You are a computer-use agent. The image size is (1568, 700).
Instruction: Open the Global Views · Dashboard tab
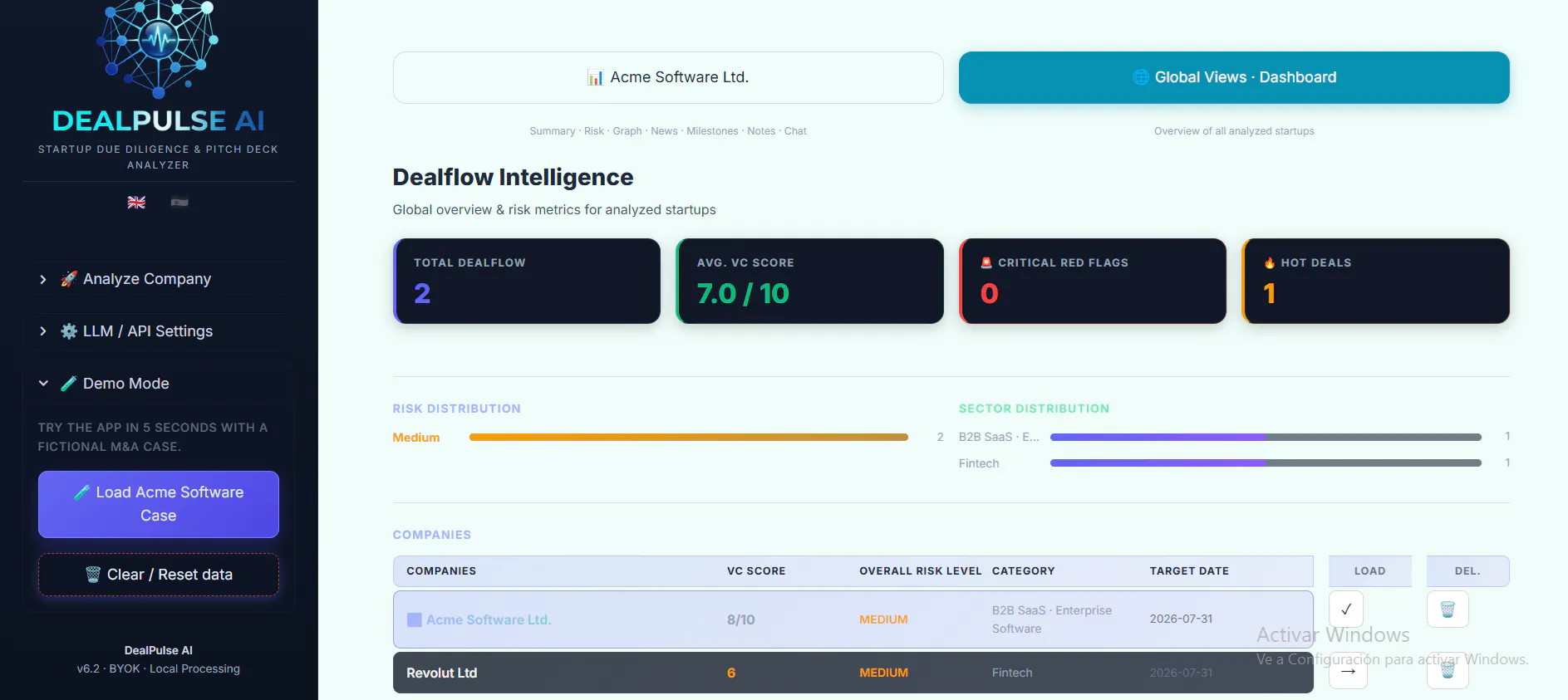[x=1234, y=77]
